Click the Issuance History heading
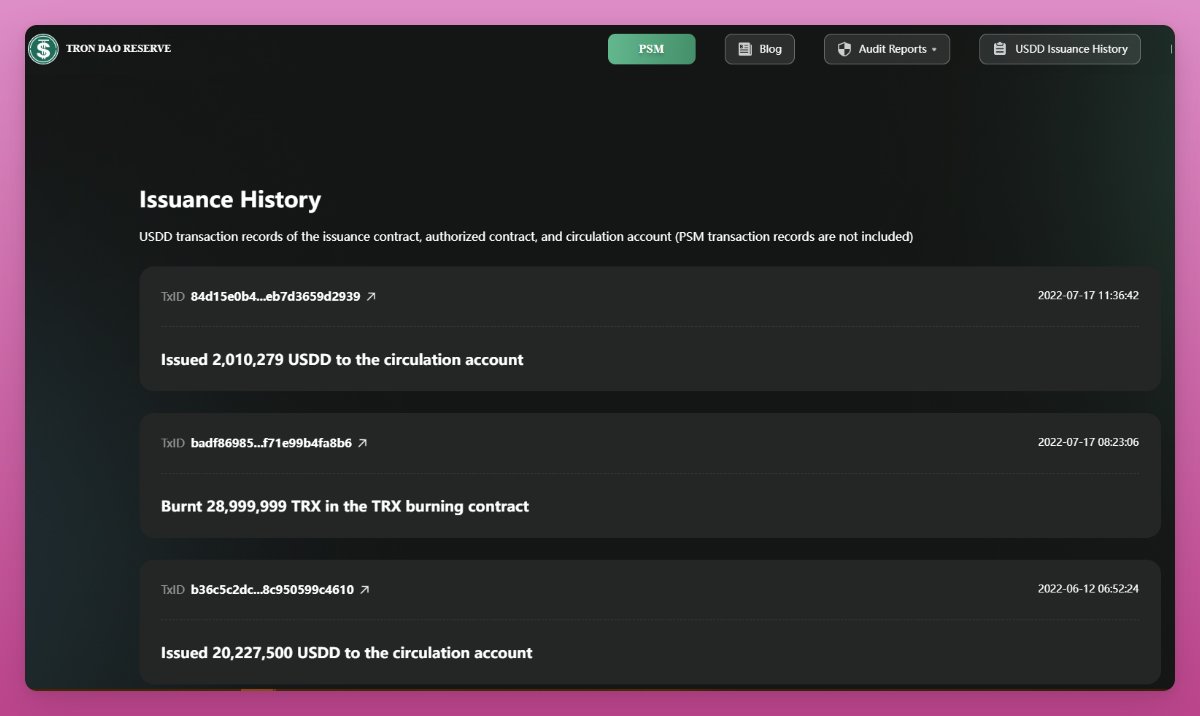 tap(230, 200)
